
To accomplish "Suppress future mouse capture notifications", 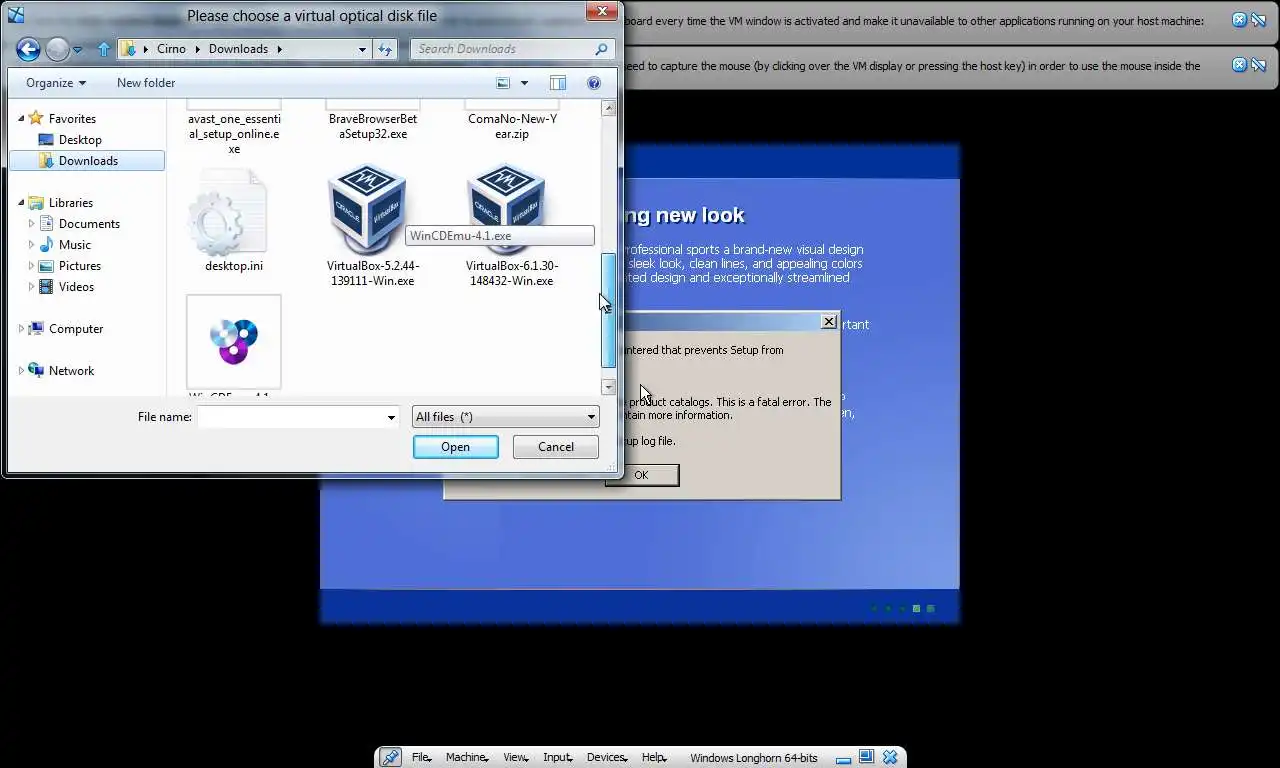I will [x=1258, y=65].
